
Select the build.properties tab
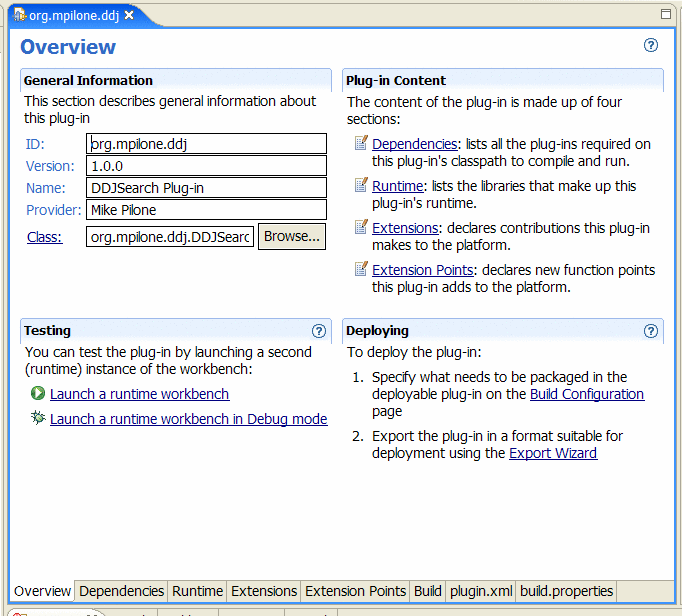[x=565, y=591]
